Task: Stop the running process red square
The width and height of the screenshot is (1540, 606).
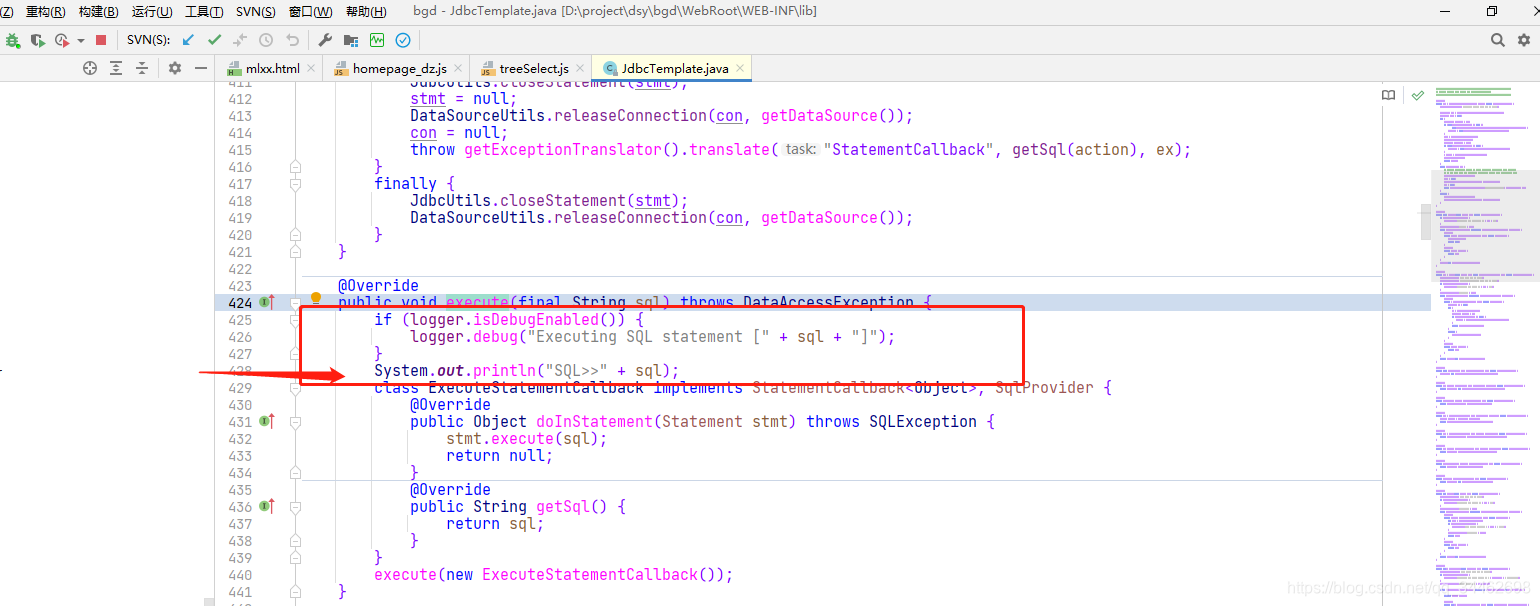Action: click(101, 40)
